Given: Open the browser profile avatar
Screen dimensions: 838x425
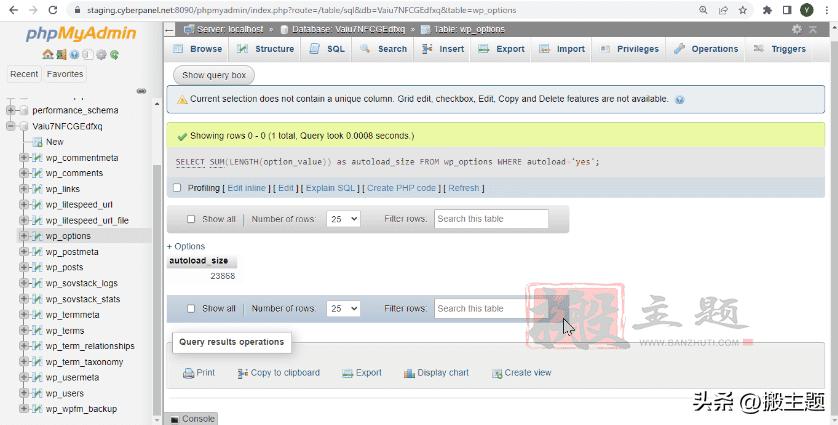Looking at the screenshot, I should 806,10.
